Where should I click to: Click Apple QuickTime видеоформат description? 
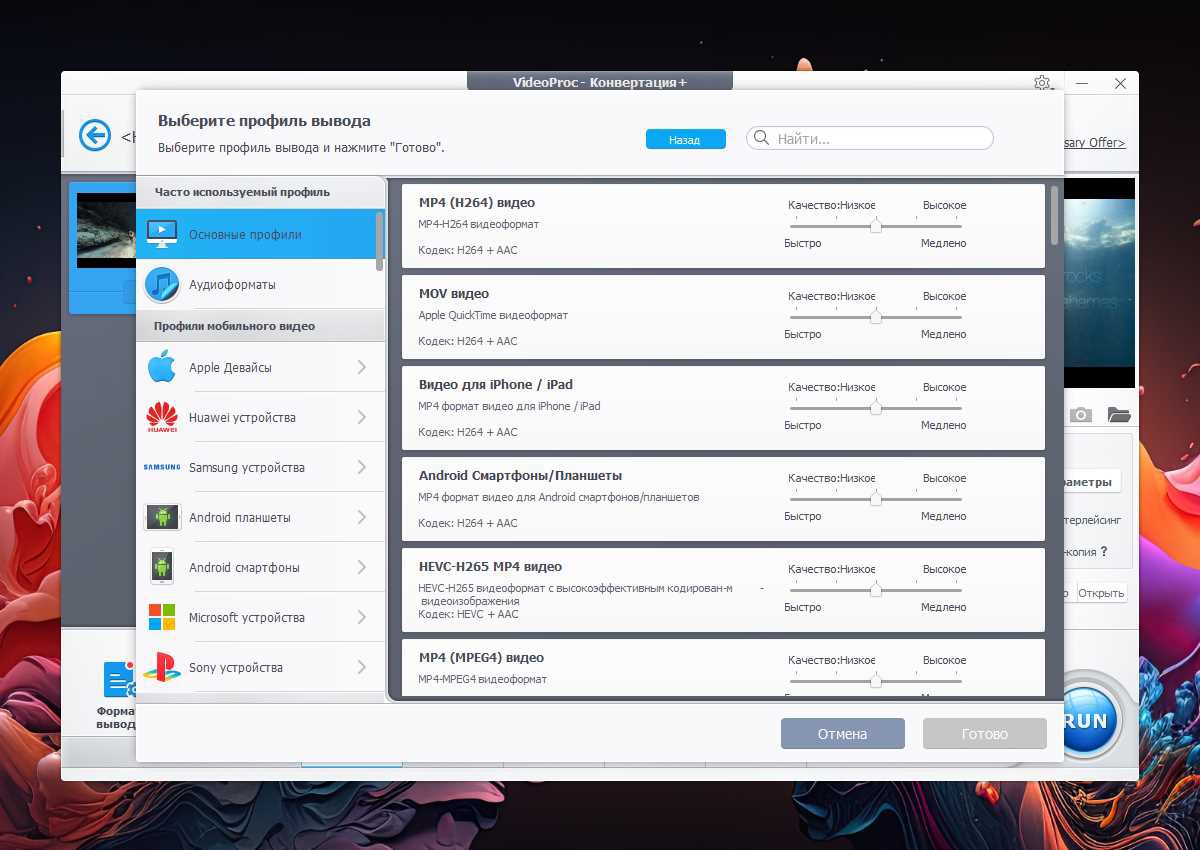click(x=493, y=315)
